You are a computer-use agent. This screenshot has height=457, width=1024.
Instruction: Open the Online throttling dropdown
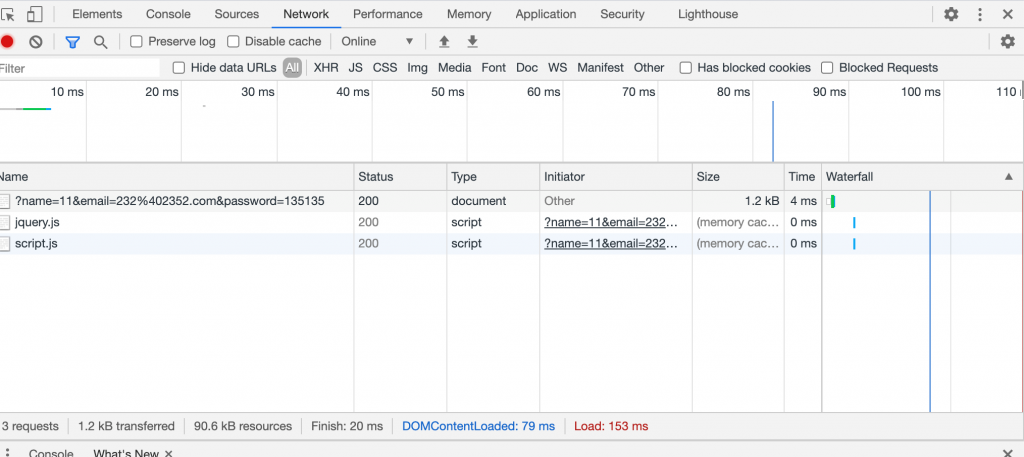tap(377, 42)
